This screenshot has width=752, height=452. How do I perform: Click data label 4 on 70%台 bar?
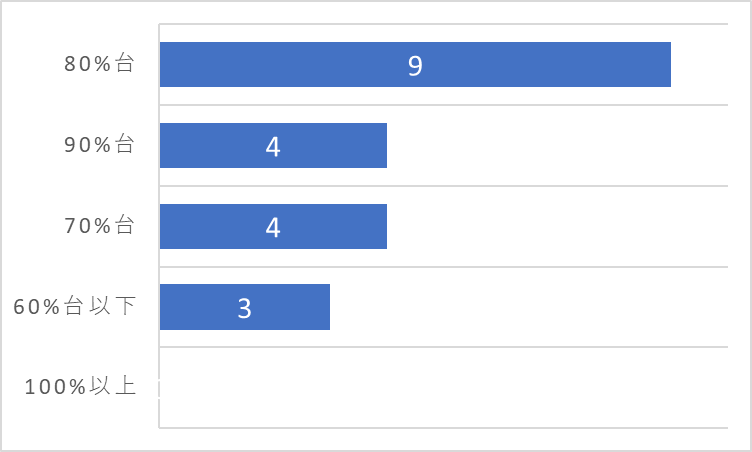click(273, 228)
